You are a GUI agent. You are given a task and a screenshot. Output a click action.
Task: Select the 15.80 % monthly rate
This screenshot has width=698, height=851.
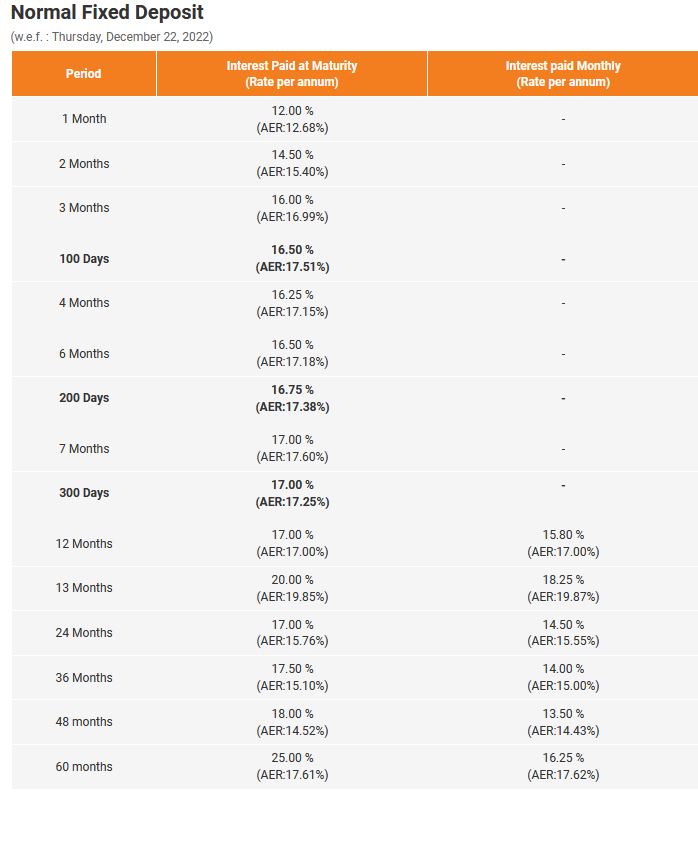pos(563,535)
